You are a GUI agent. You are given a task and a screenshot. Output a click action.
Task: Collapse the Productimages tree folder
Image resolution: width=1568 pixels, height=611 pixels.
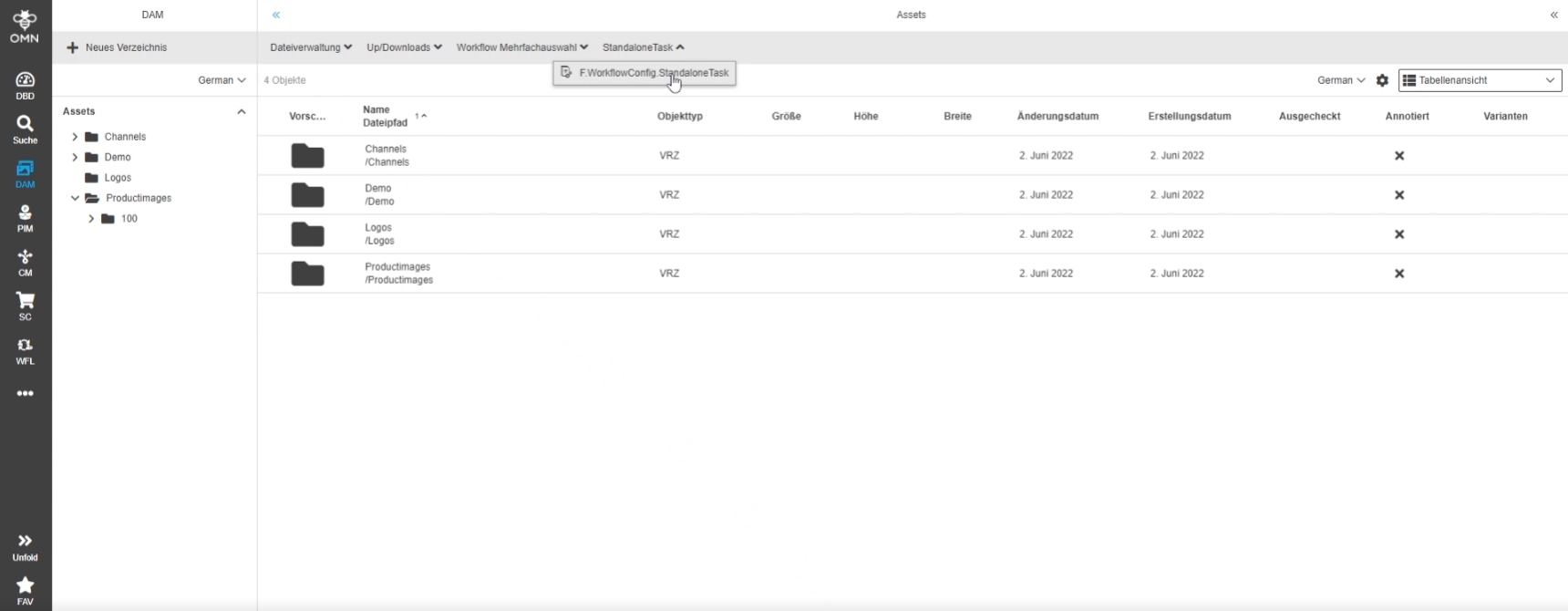click(x=75, y=198)
